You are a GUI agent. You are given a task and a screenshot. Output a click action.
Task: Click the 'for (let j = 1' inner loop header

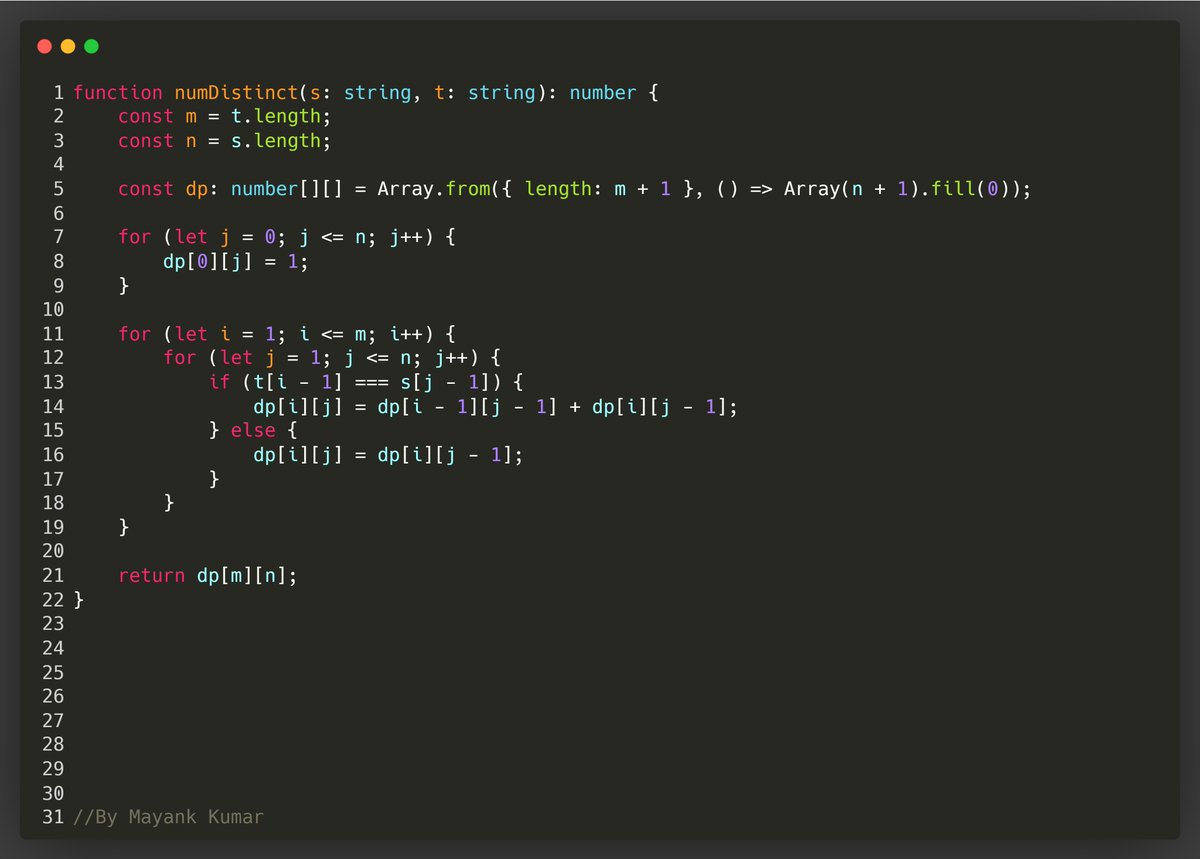(x=331, y=358)
